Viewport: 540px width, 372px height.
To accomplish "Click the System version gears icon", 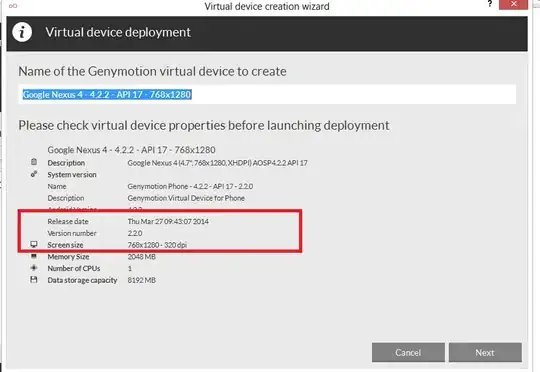I will 34,174.
